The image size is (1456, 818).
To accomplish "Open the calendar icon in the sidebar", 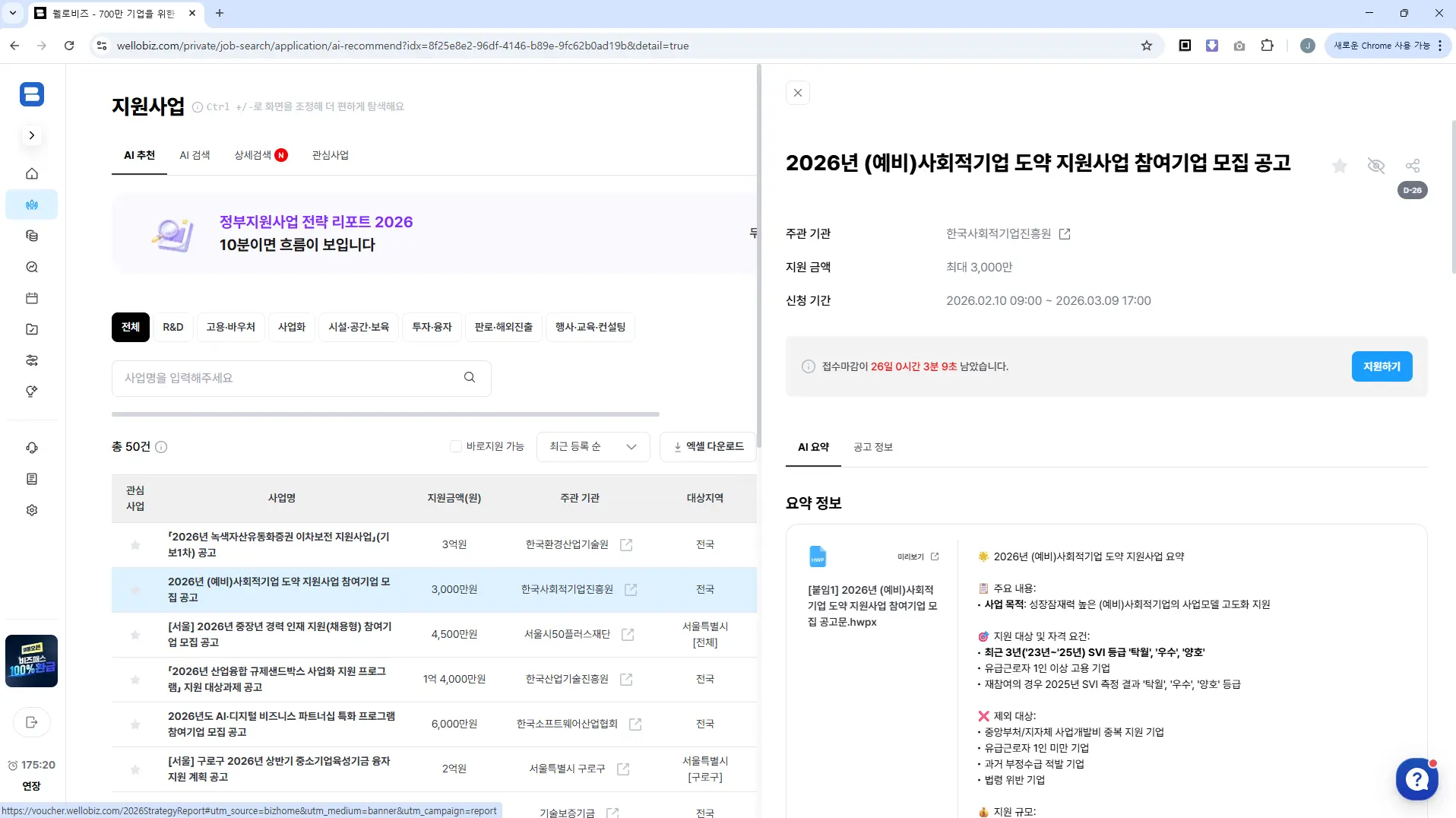I will tap(32, 298).
